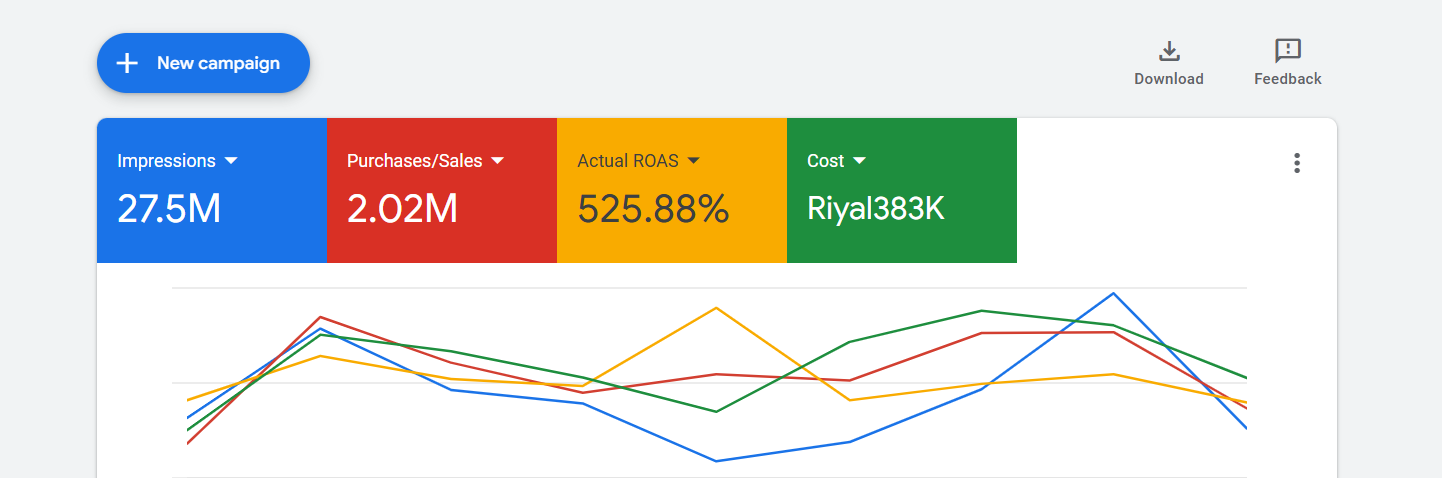Click the highest peak of the blue line

click(1113, 294)
